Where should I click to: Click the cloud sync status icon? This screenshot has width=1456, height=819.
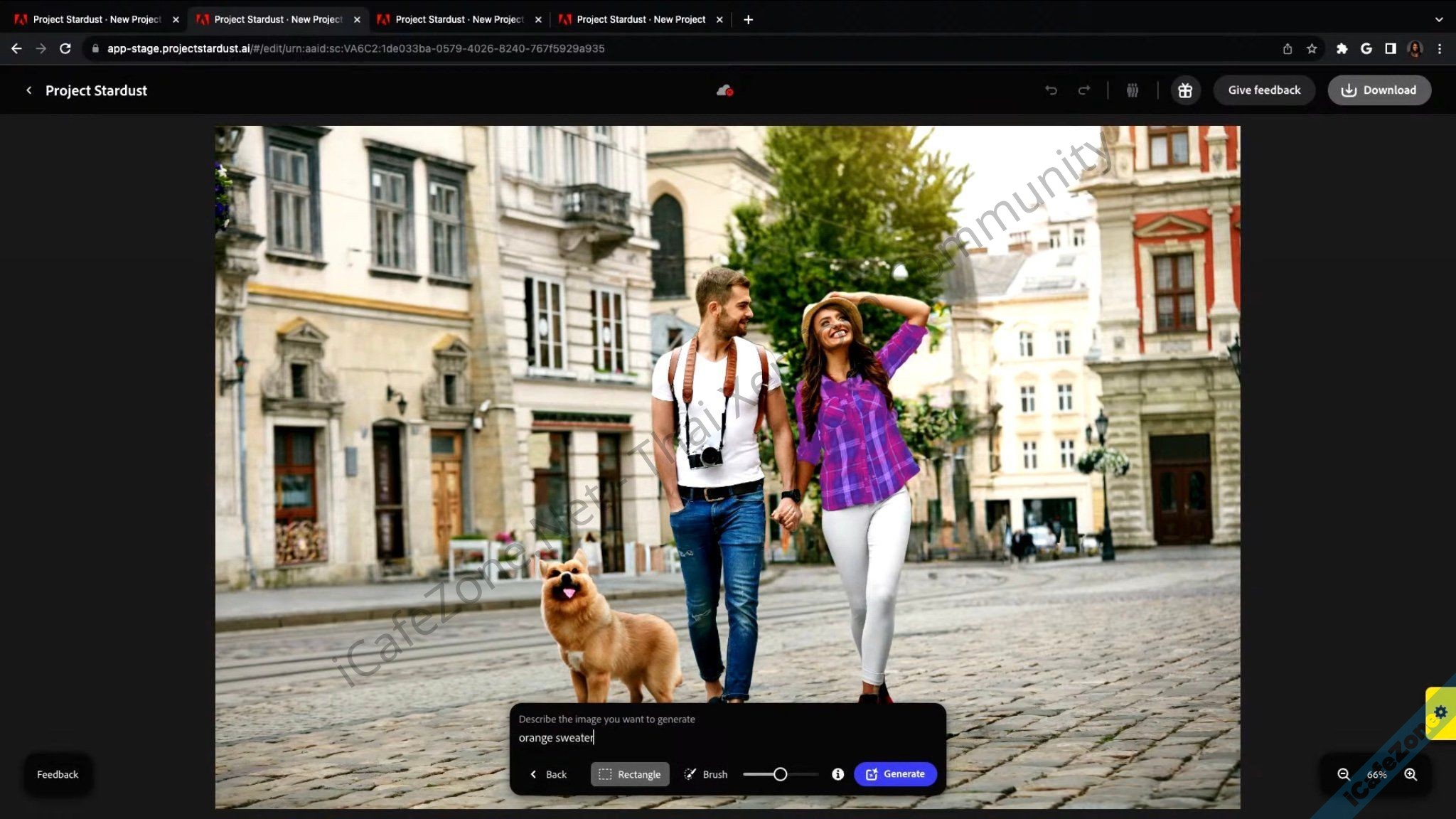[x=724, y=90]
